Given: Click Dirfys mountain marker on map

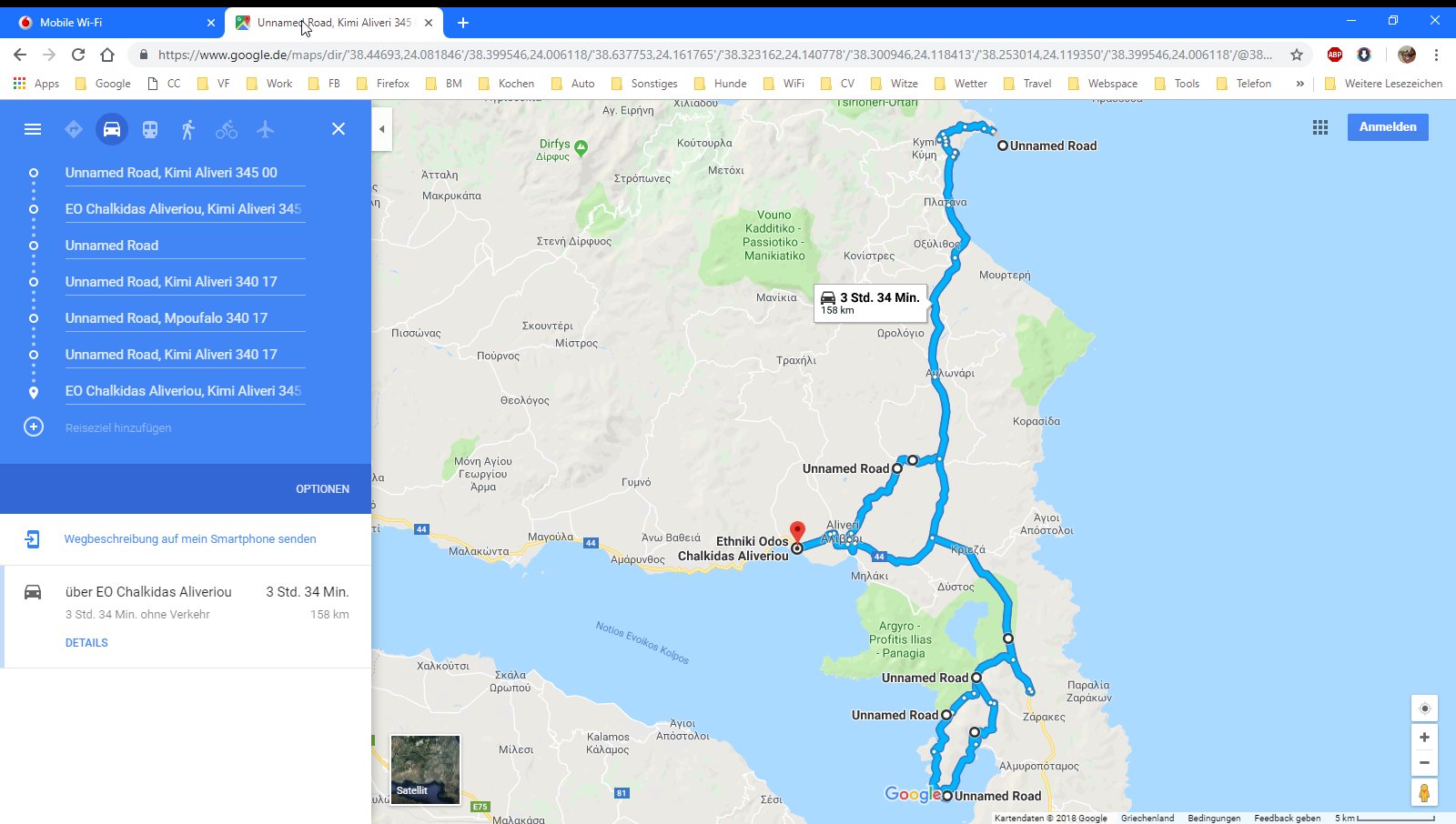Looking at the screenshot, I should [x=581, y=147].
